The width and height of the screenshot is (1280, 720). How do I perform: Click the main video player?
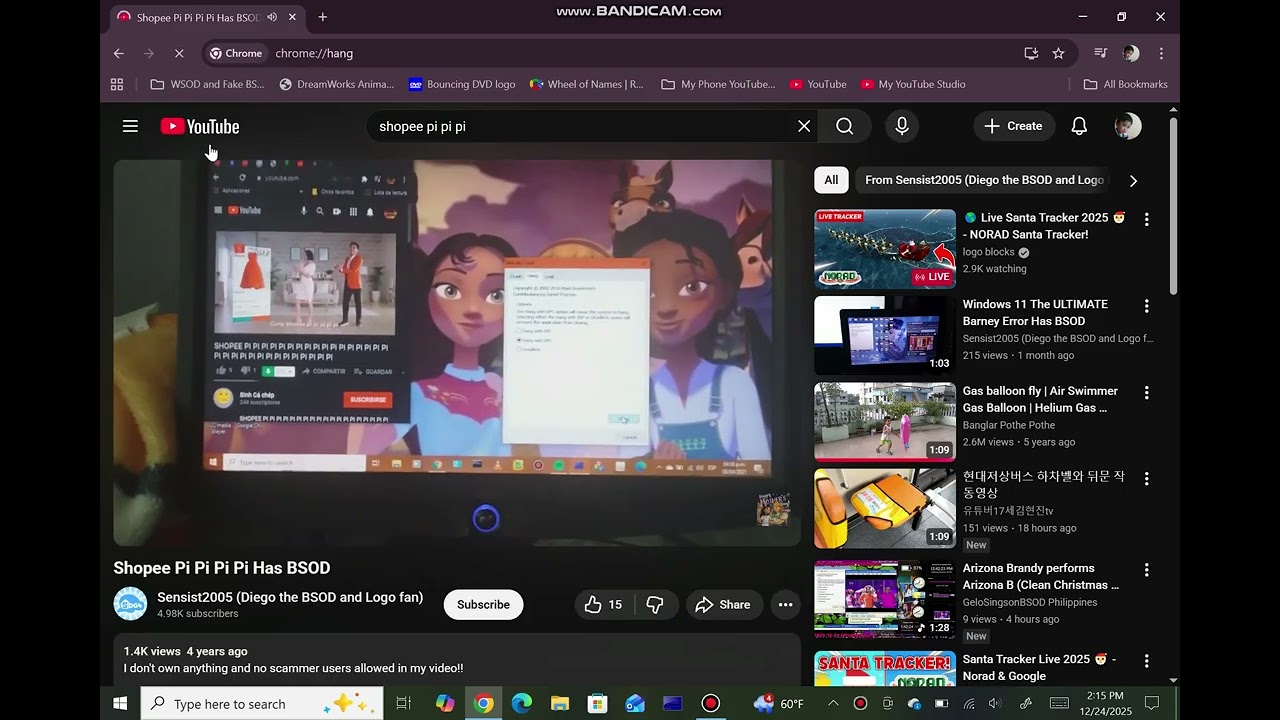(x=457, y=353)
